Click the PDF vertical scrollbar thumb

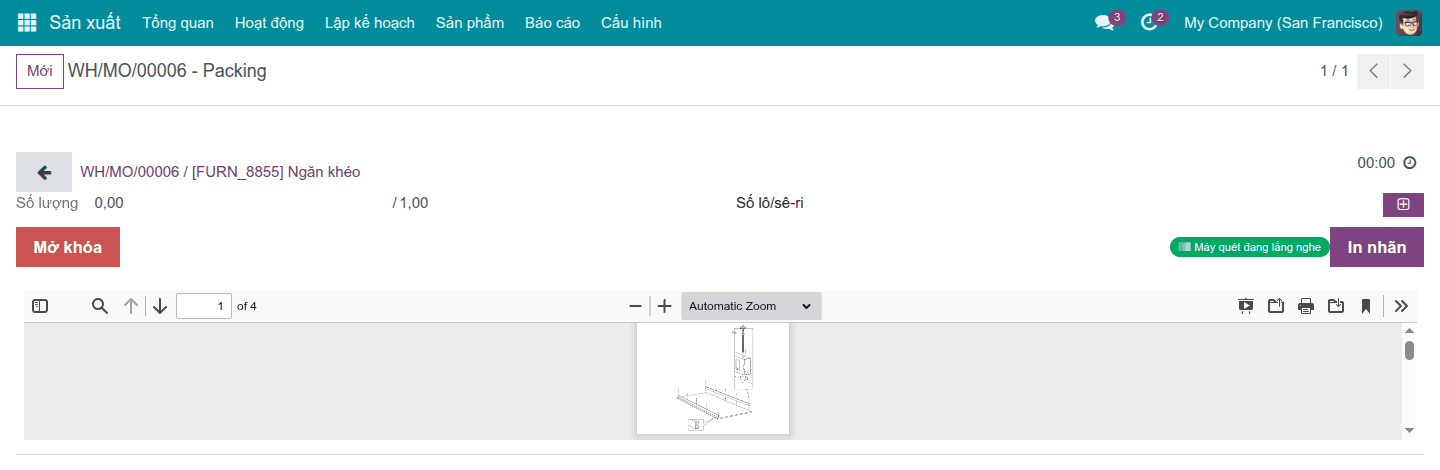(x=1409, y=350)
